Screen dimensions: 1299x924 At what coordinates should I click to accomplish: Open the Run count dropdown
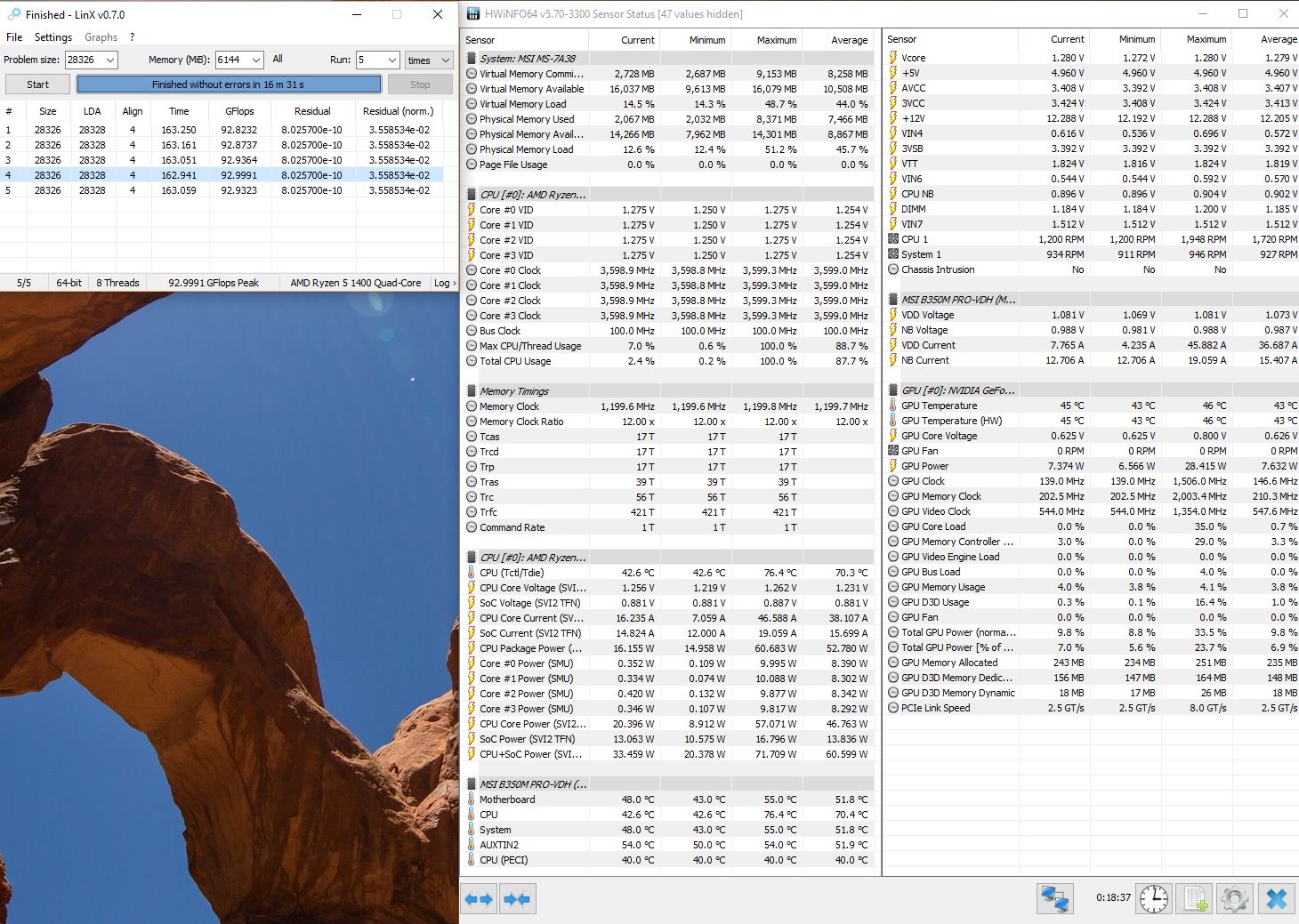(x=391, y=60)
